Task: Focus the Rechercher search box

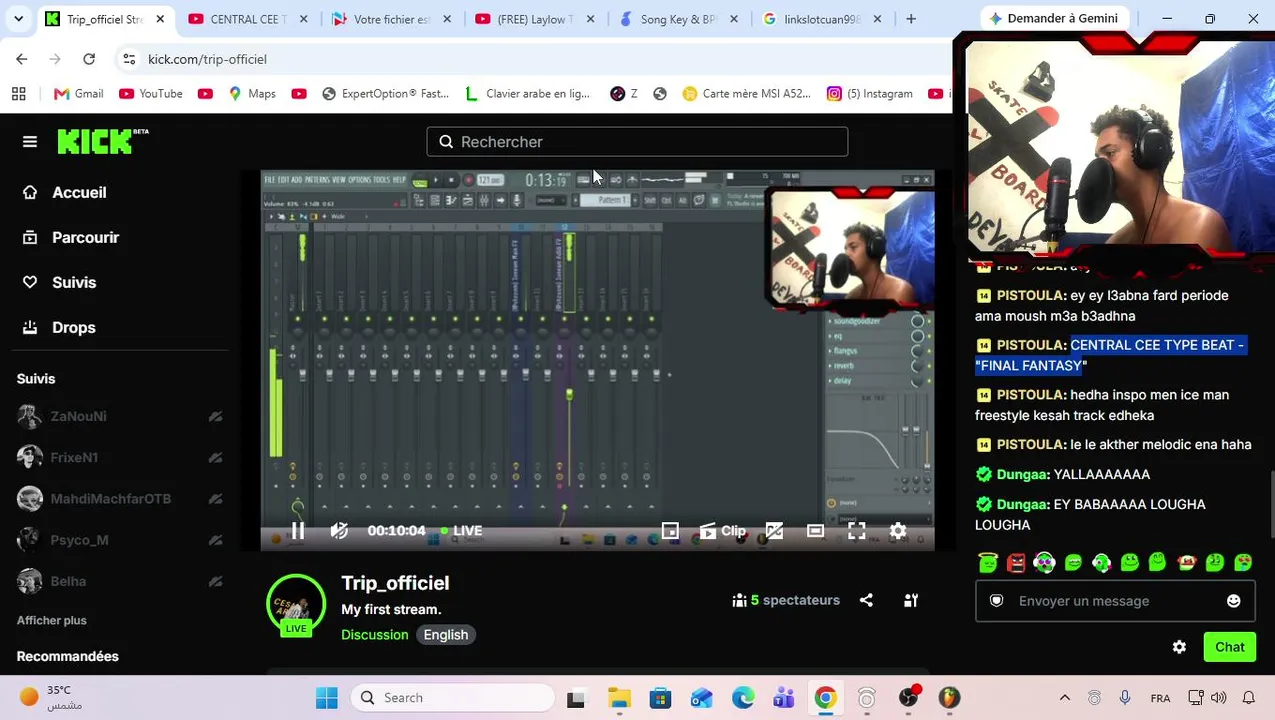Action: (637, 142)
